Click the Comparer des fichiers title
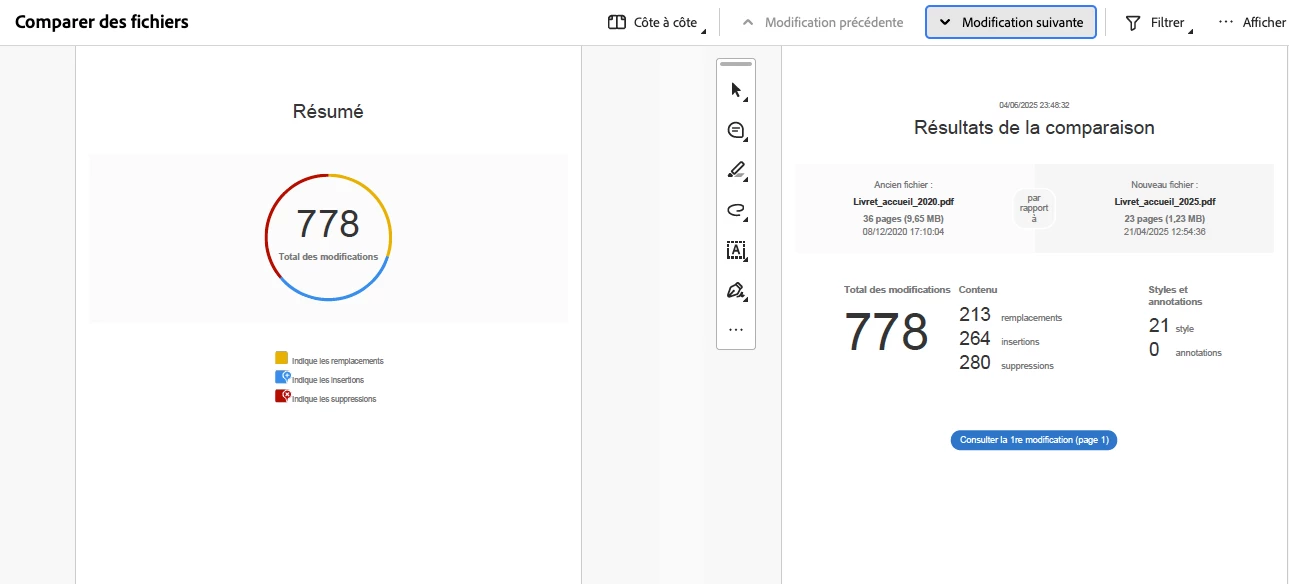 101,22
